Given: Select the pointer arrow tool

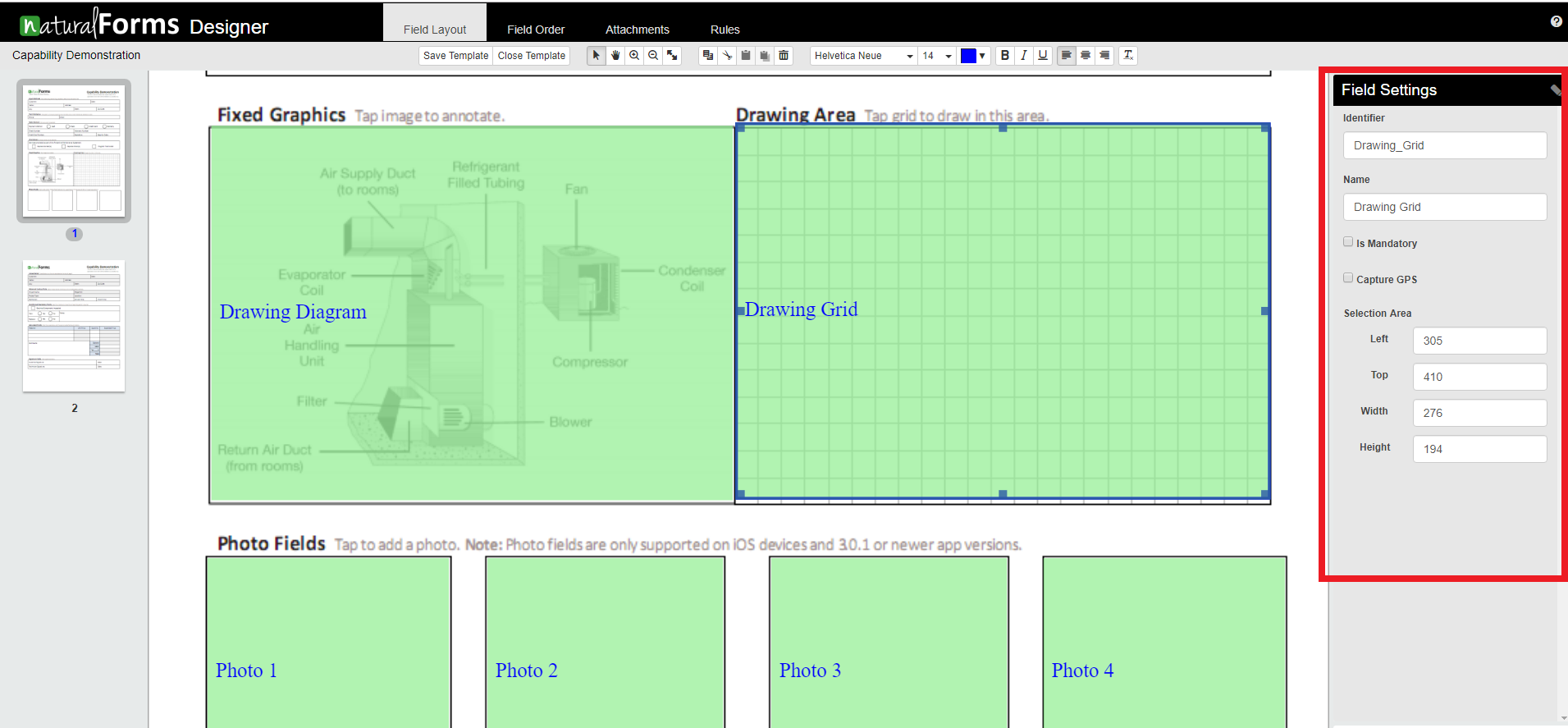Looking at the screenshot, I should pyautogui.click(x=597, y=56).
